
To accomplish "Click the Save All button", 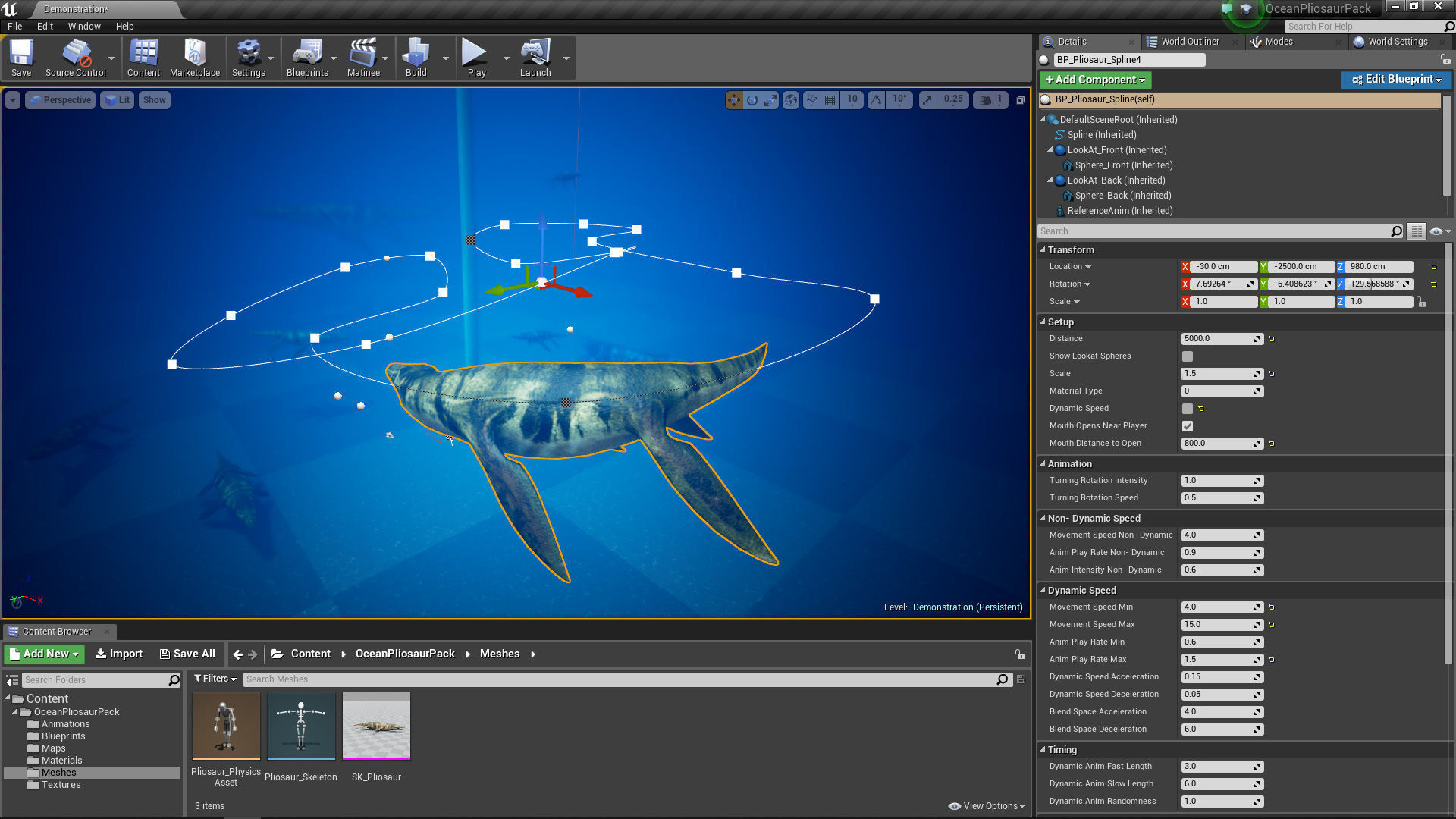I will [187, 654].
